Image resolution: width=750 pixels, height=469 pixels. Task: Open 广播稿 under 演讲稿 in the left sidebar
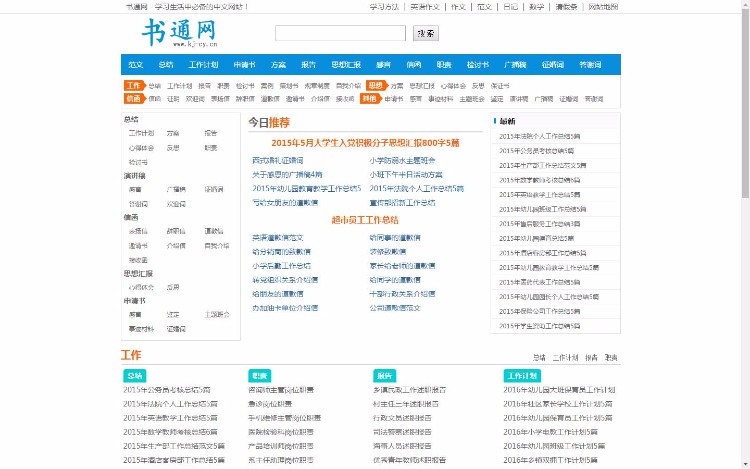pyautogui.click(x=176, y=189)
